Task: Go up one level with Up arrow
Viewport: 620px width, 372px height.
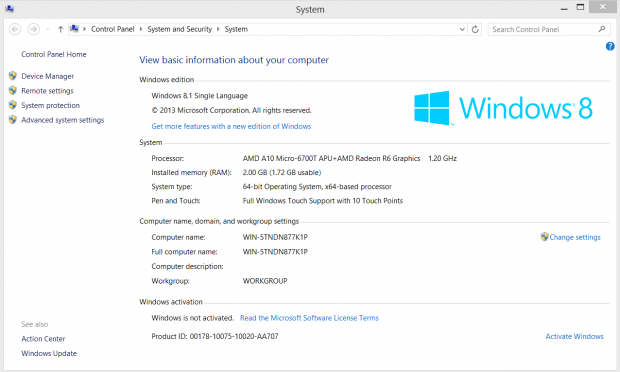Action: [60, 29]
